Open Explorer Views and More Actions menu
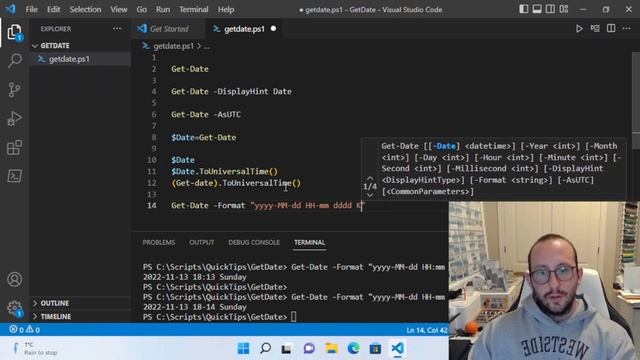 (x=117, y=29)
